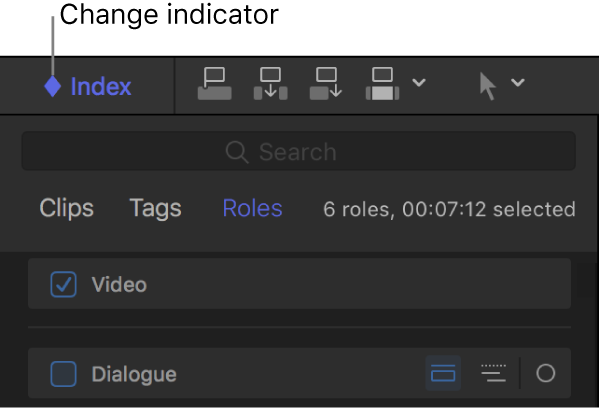This screenshot has width=599, height=410.
Task: Select the Video role row
Action: coord(300,284)
